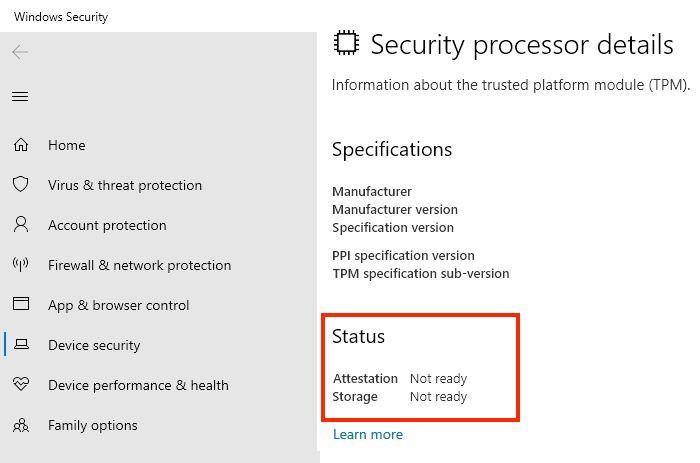Select the Firewall network antenna icon
This screenshot has width=700, height=463.
click(21, 264)
